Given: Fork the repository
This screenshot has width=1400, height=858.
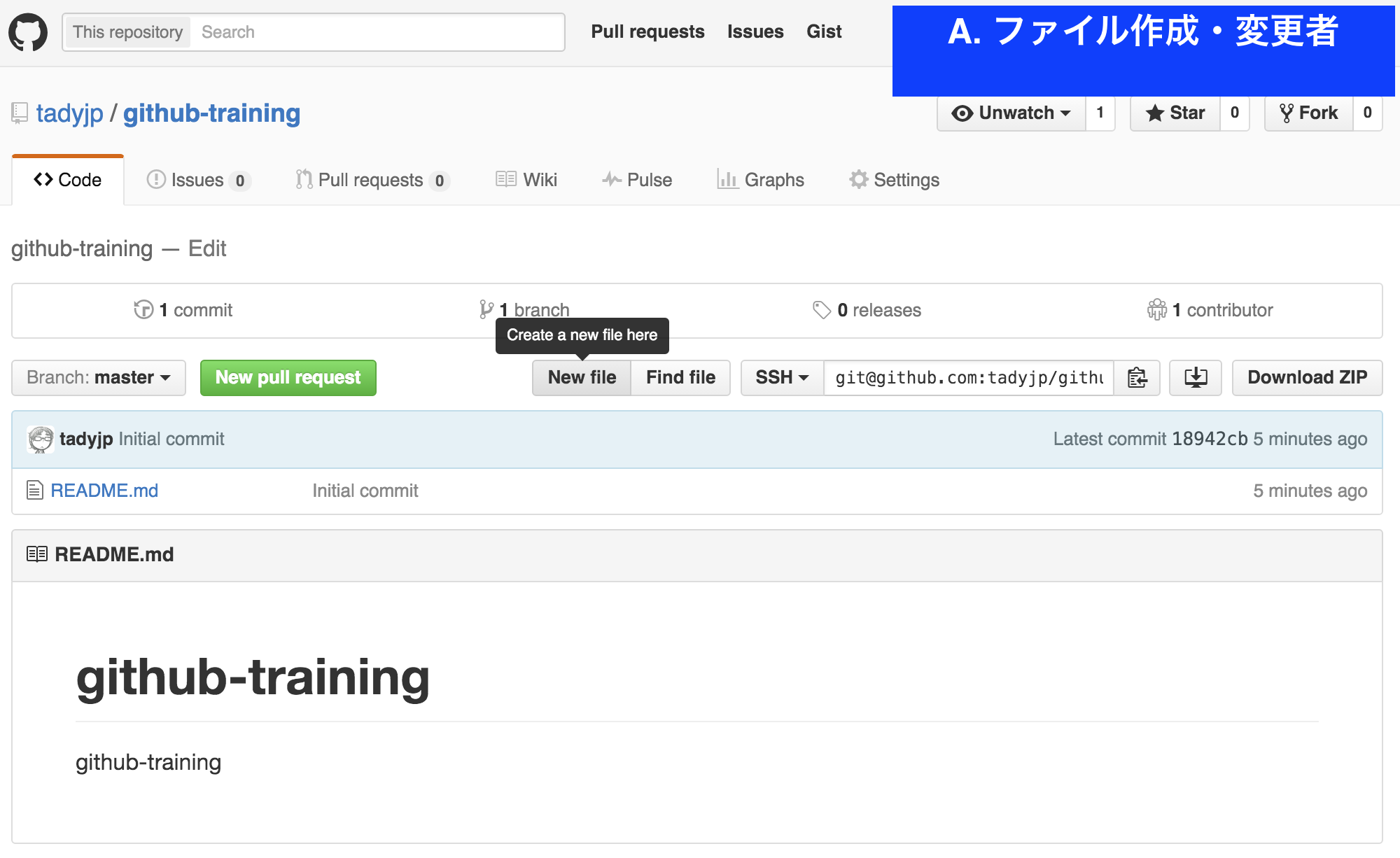Looking at the screenshot, I should [1308, 113].
